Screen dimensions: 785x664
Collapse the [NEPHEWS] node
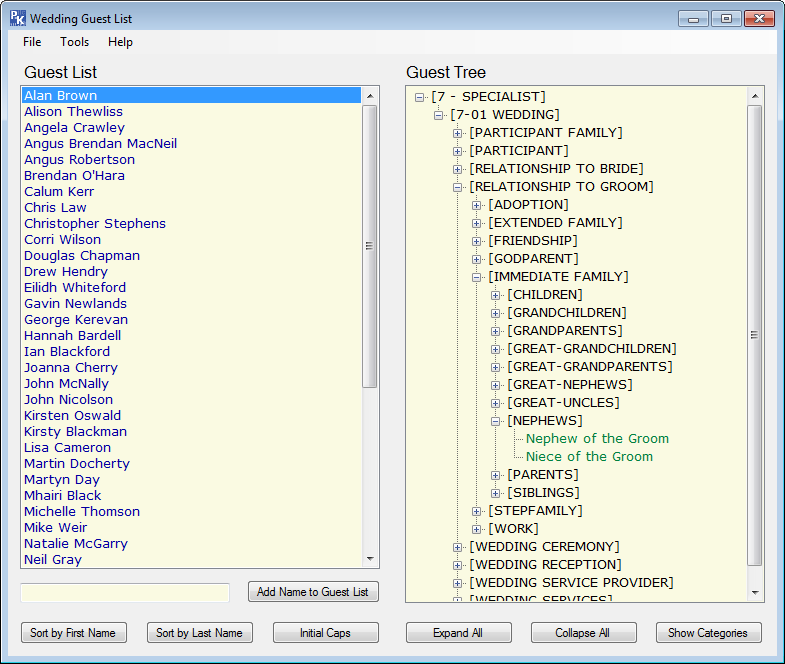tap(496, 422)
